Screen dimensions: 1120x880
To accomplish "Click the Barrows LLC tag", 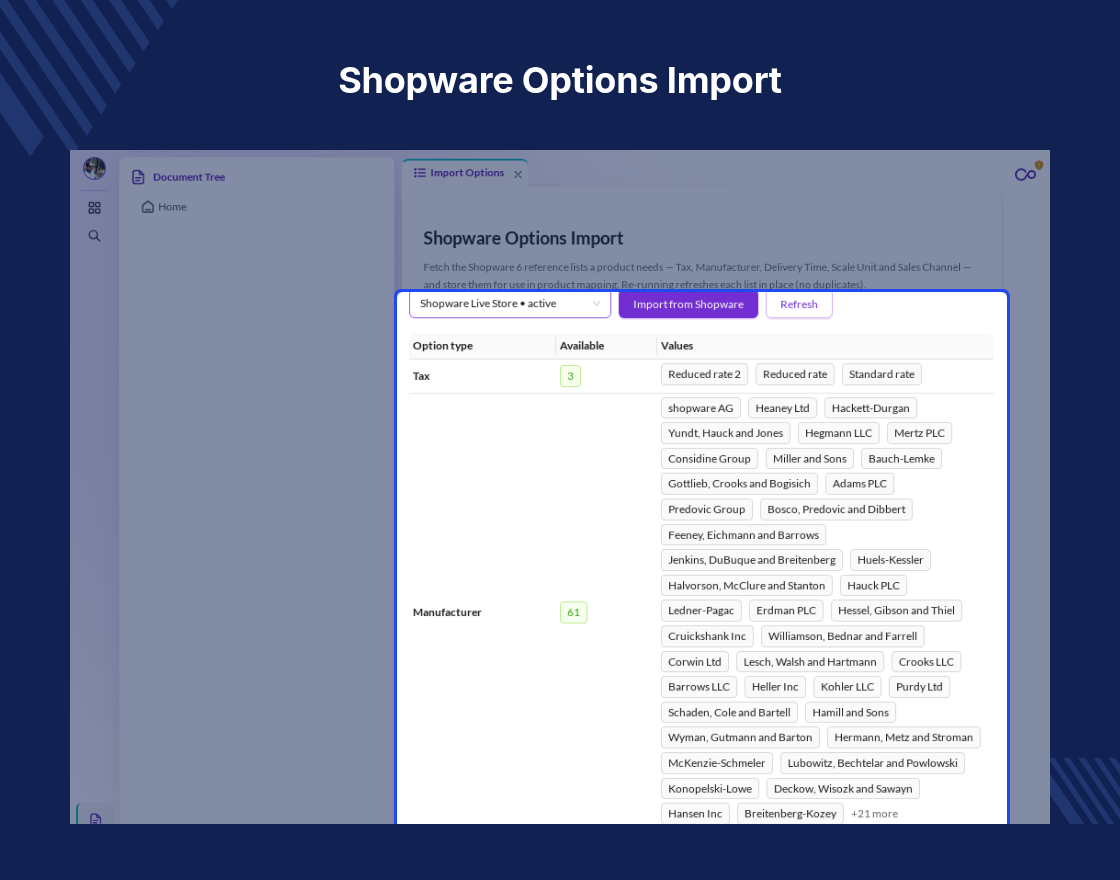I will click(x=699, y=687).
